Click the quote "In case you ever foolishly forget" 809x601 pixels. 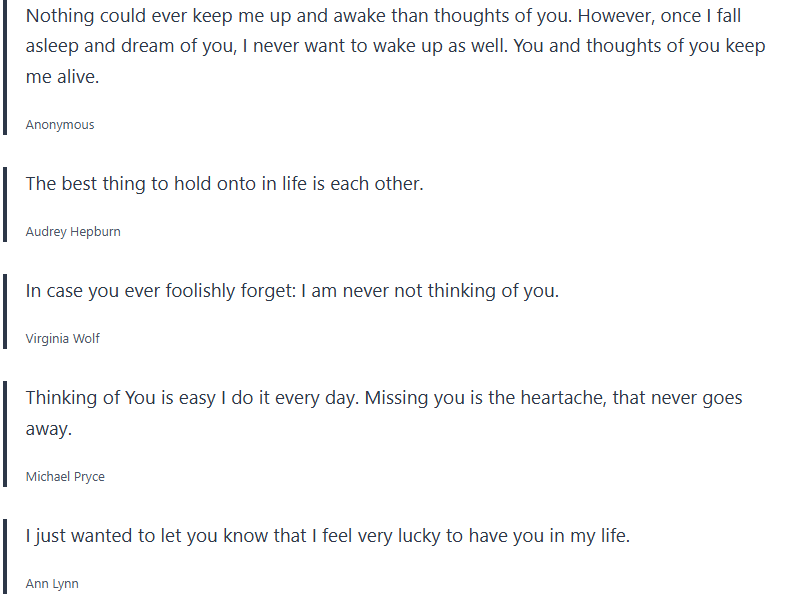tap(292, 291)
